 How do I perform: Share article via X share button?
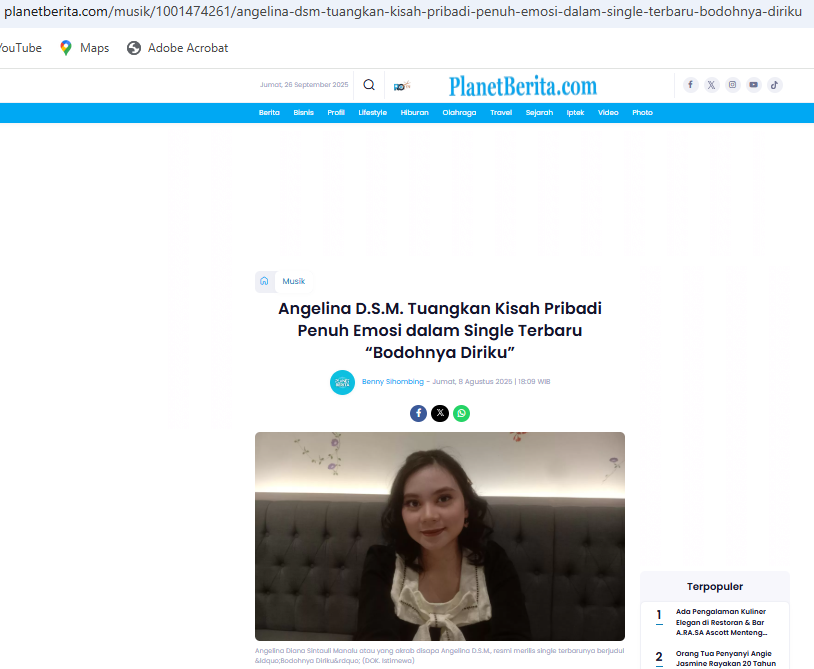[x=440, y=413]
